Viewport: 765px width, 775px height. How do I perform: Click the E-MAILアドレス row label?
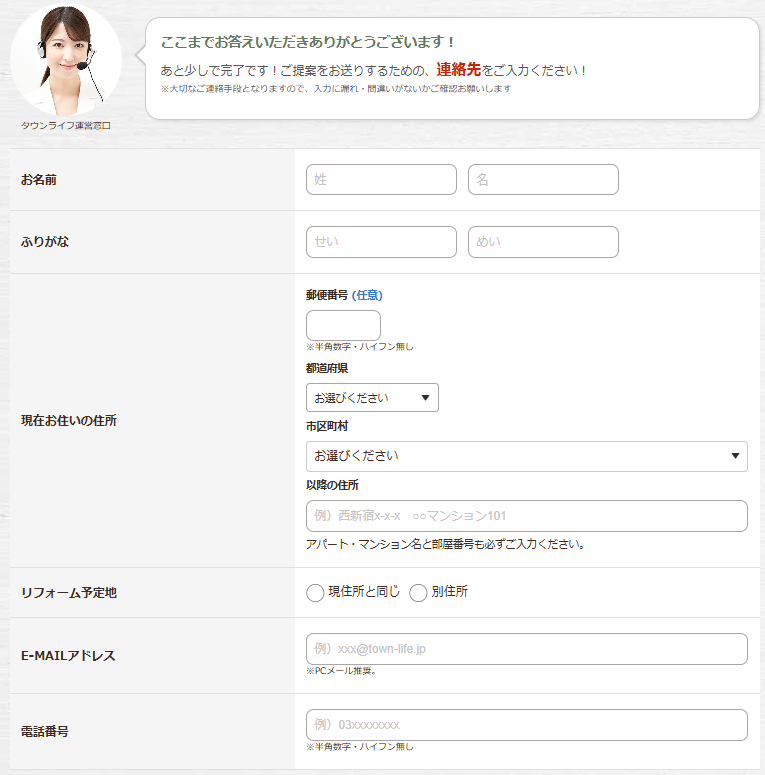[x=68, y=656]
